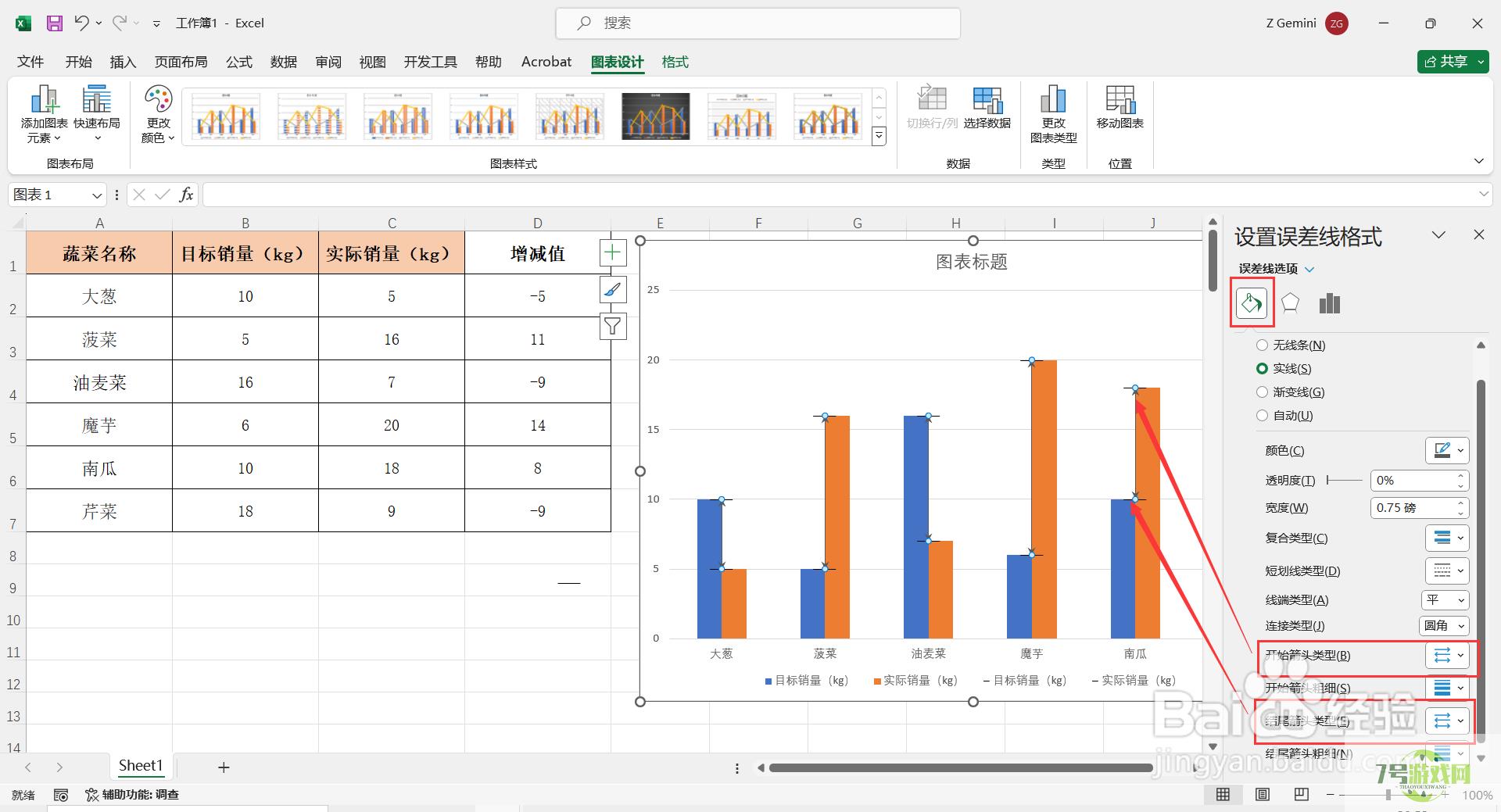Open Add Chart Element menu
1501x812 pixels.
click(44, 114)
